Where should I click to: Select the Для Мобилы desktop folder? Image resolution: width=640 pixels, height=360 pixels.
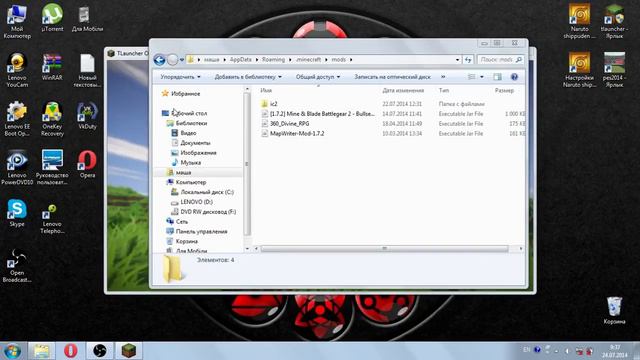(87, 18)
